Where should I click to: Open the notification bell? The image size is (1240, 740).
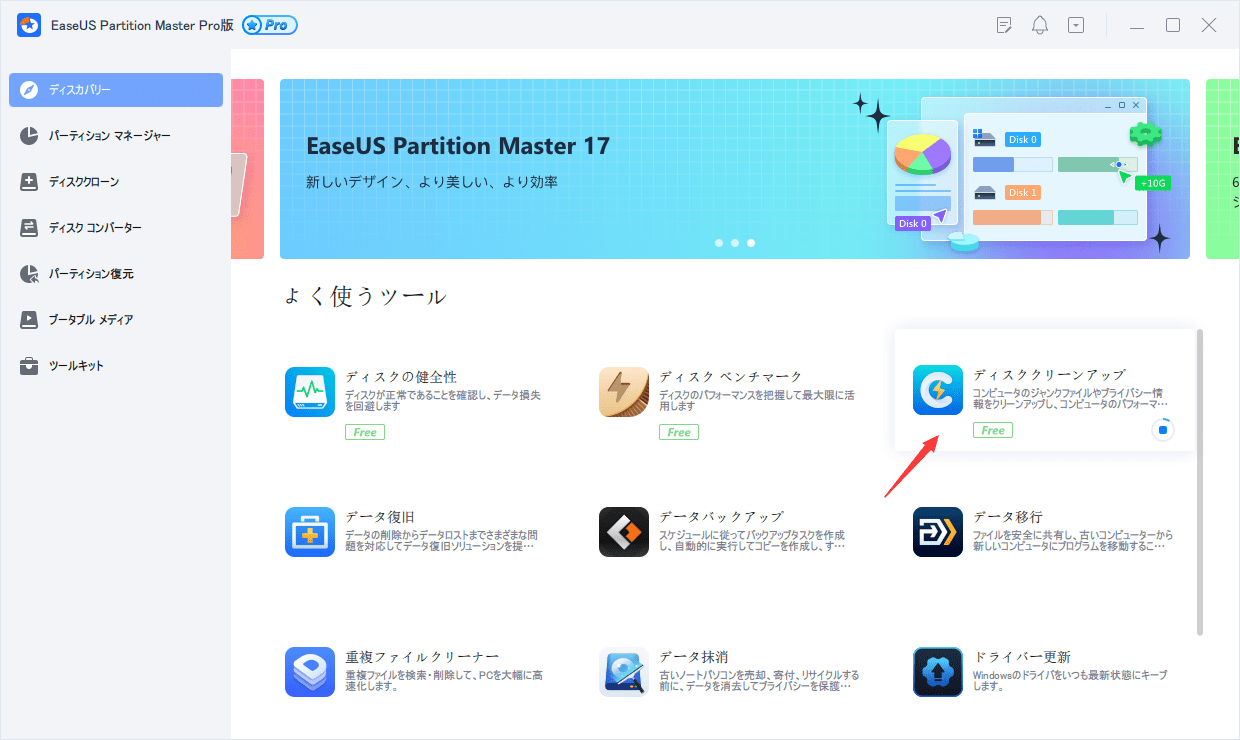1040,25
